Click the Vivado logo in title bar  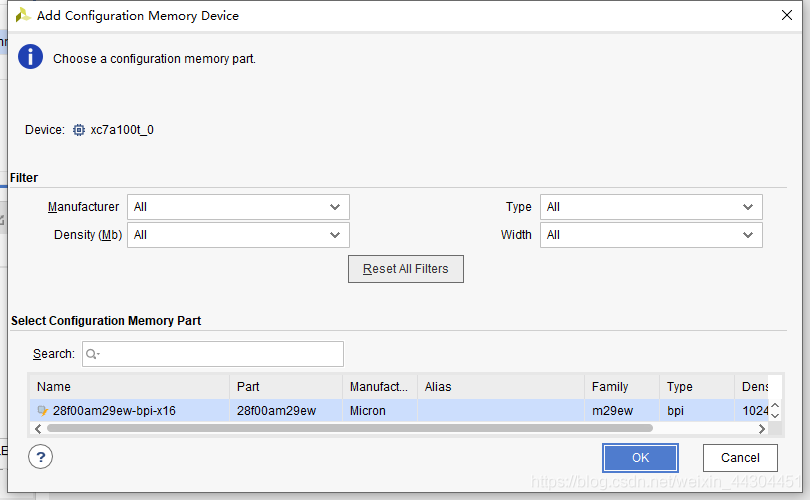point(23,15)
